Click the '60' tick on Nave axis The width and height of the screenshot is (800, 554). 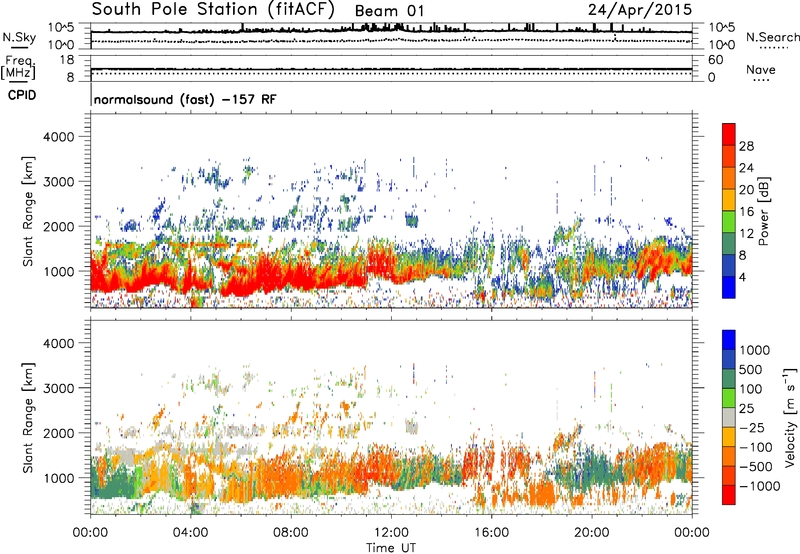pos(715,60)
